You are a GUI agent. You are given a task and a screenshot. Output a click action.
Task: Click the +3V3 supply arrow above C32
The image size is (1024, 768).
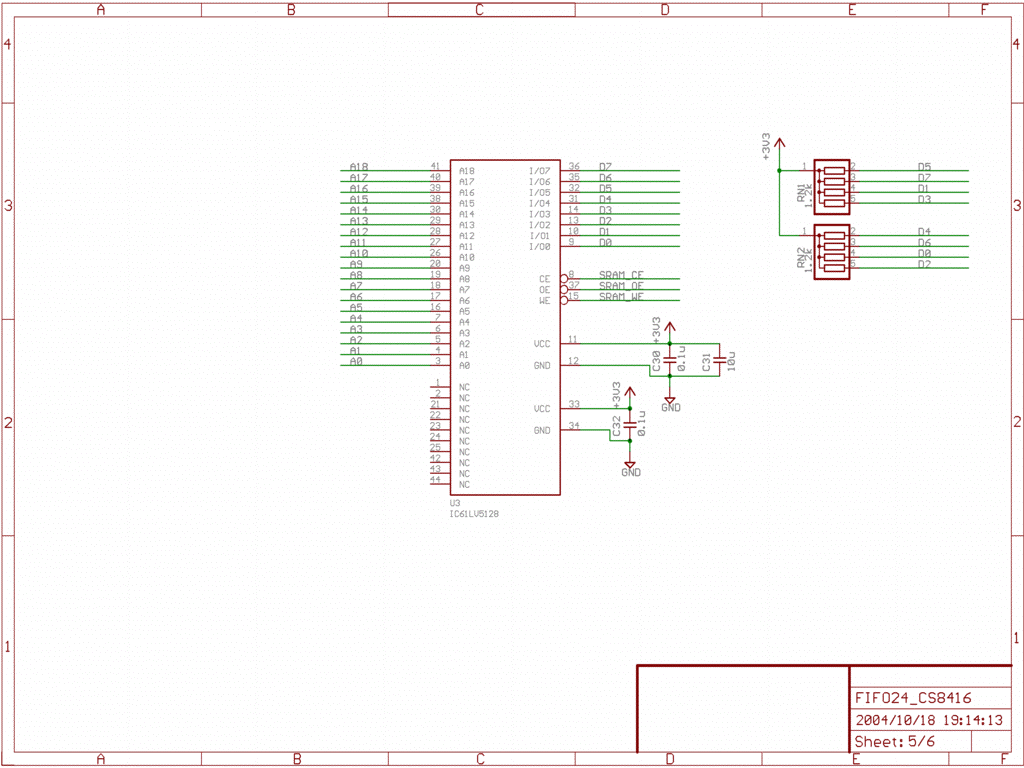point(630,394)
